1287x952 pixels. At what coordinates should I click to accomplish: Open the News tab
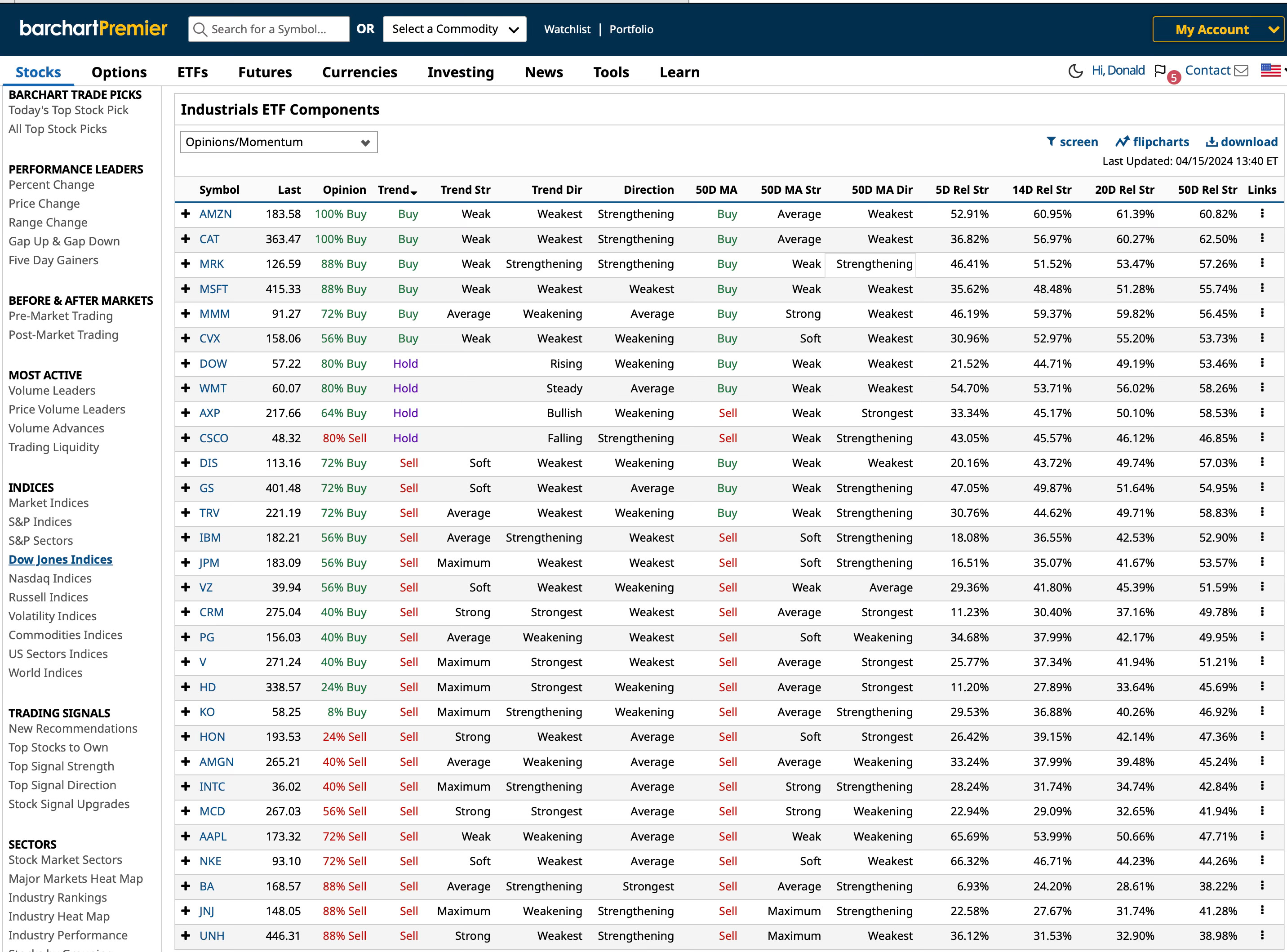544,72
